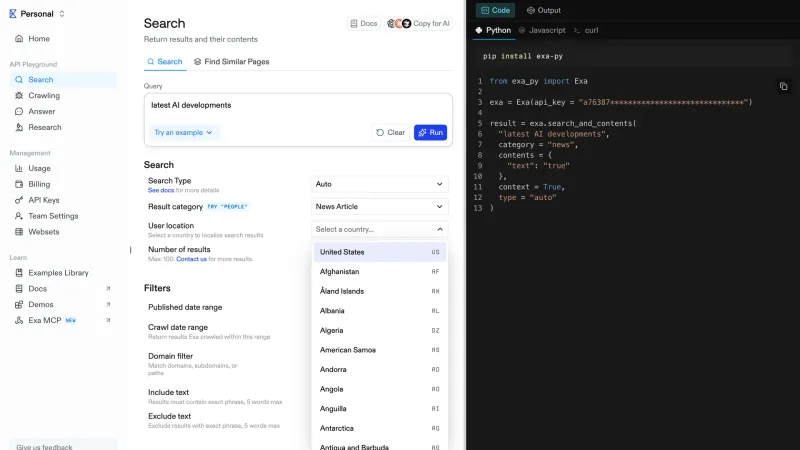The height and width of the screenshot is (450, 800).
Task: Click the TRY "PEOPLE" badge
Action: coord(227,207)
